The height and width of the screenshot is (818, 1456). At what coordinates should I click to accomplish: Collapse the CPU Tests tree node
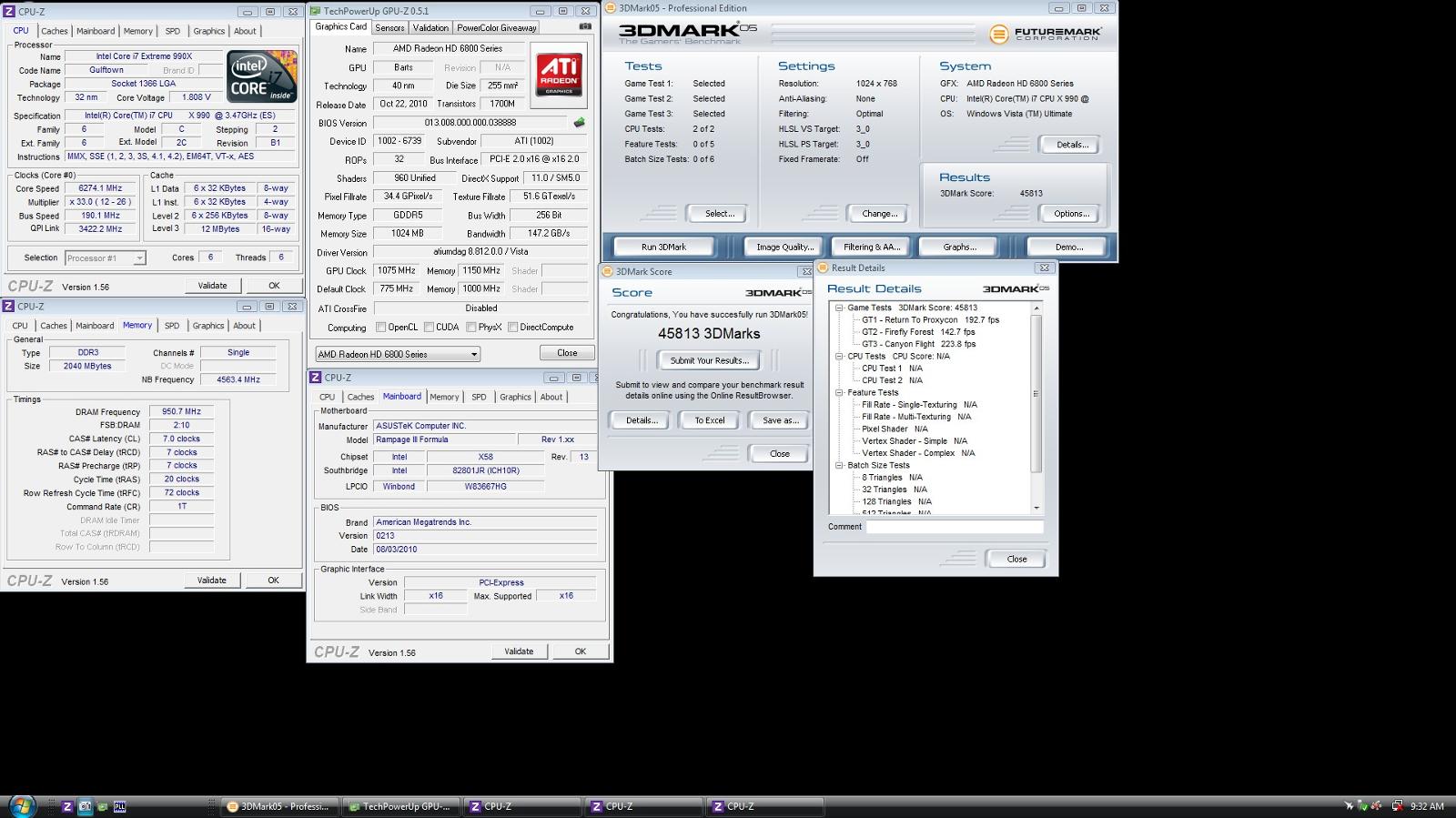pos(839,357)
